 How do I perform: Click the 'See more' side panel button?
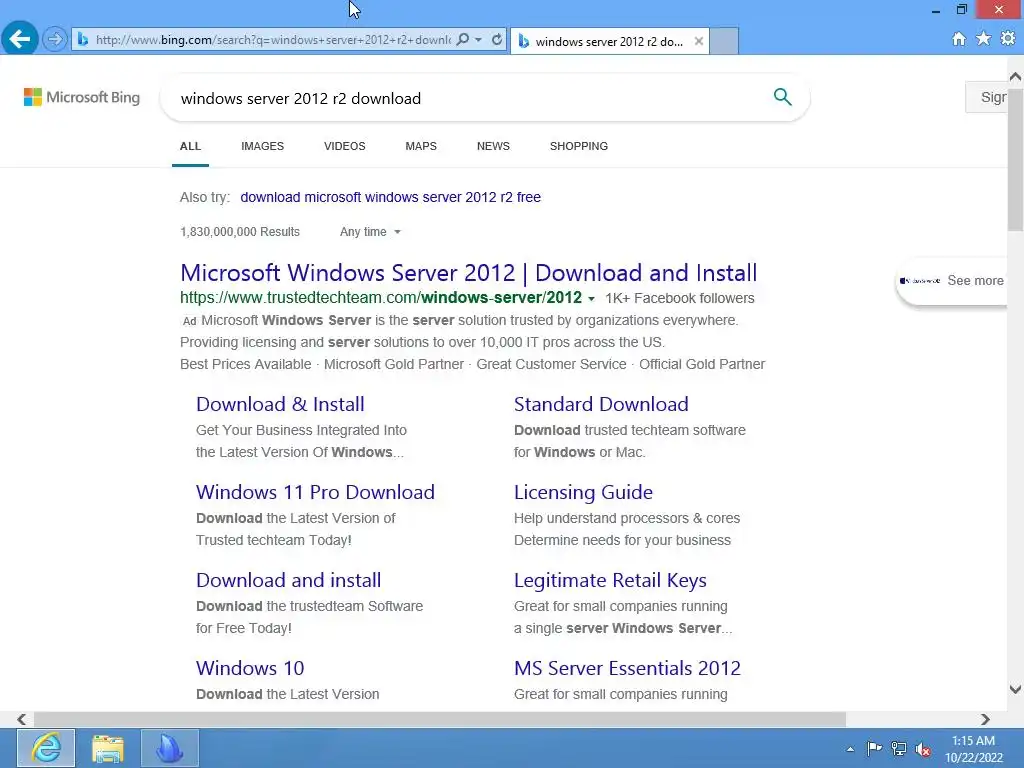952,281
